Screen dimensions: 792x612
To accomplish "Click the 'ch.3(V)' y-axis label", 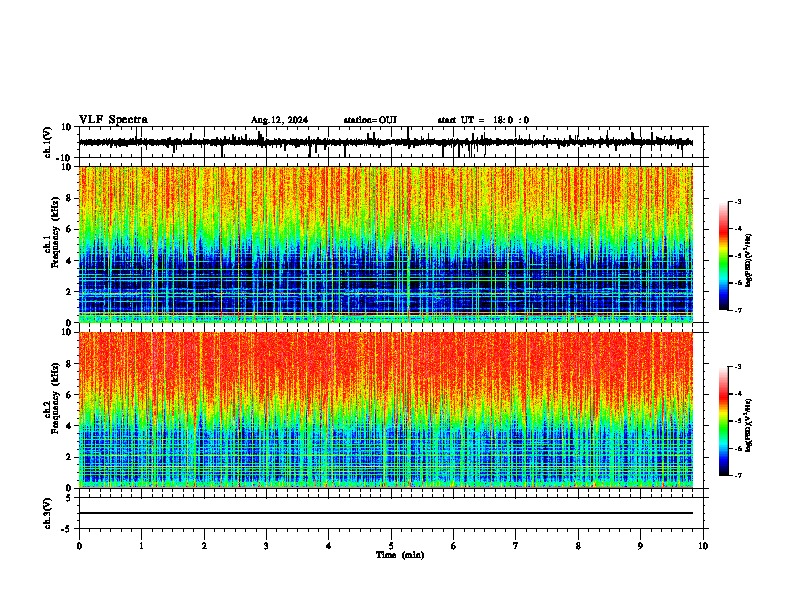I will 48,514.
